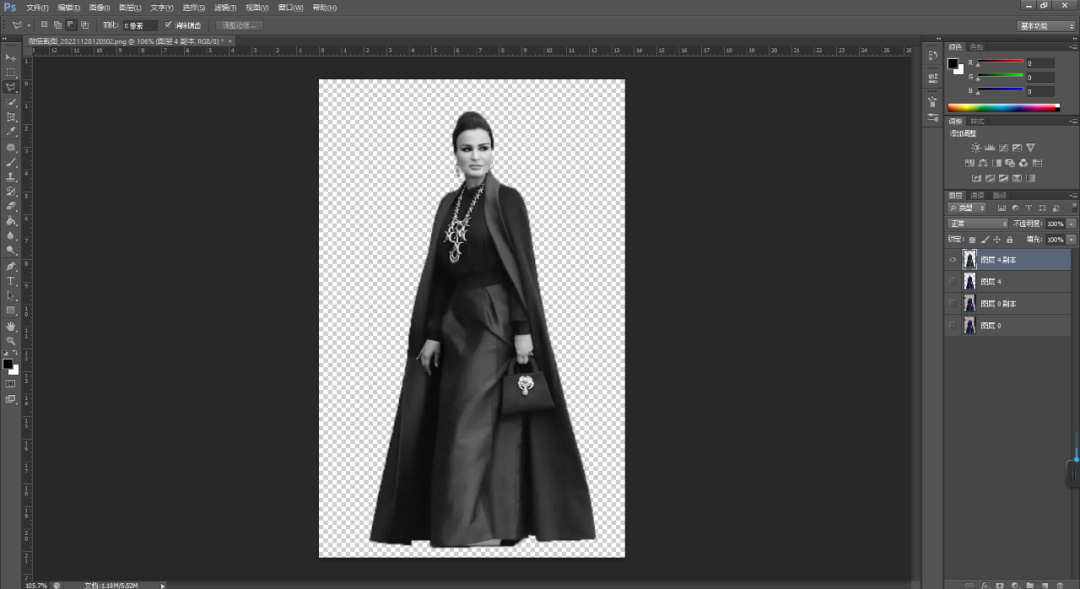Click the Add to selection mode button

58,25
